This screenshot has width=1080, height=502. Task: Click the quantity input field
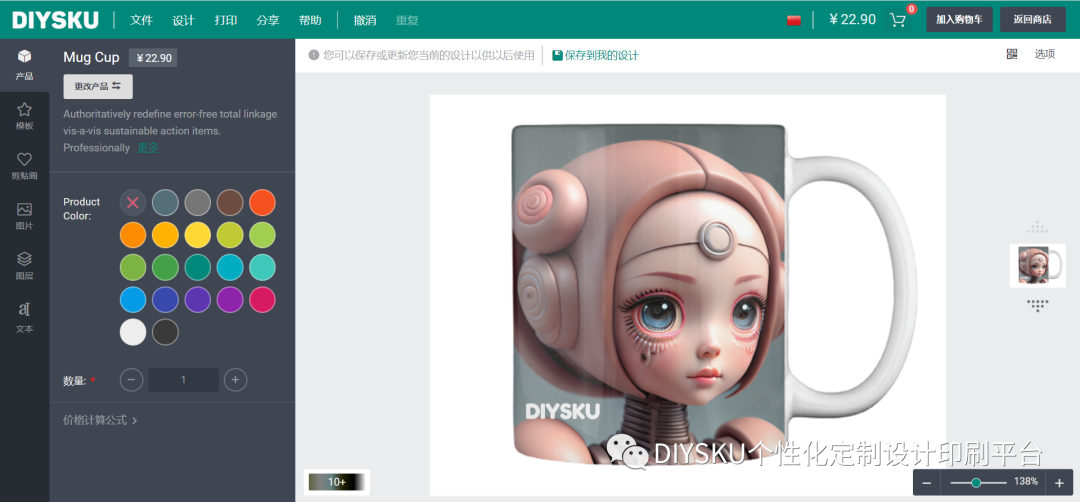coord(183,379)
